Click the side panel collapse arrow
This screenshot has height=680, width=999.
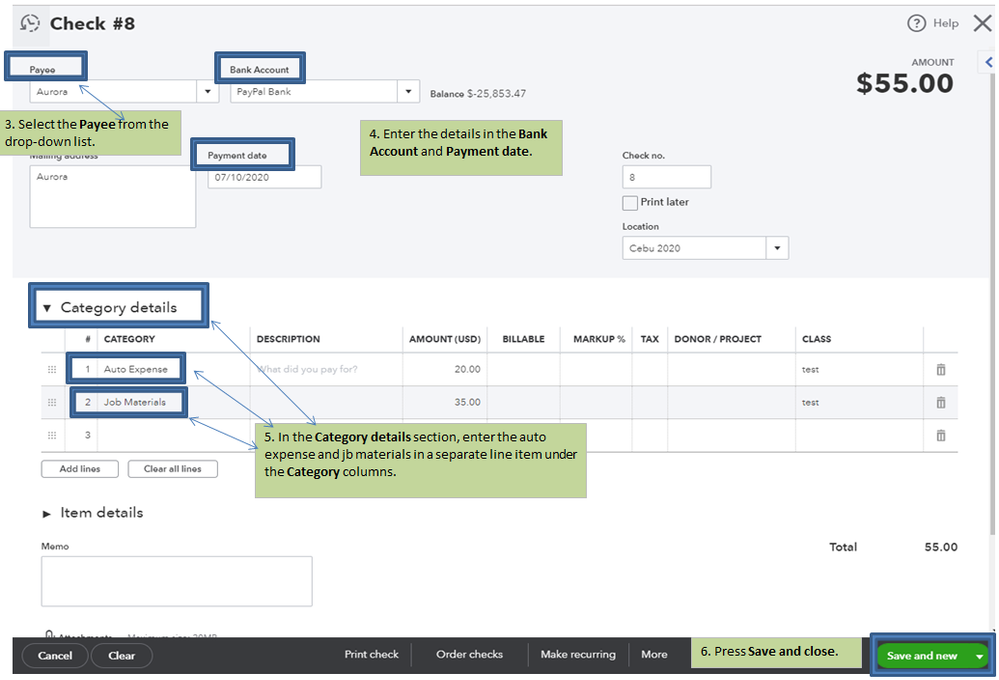coord(988,62)
